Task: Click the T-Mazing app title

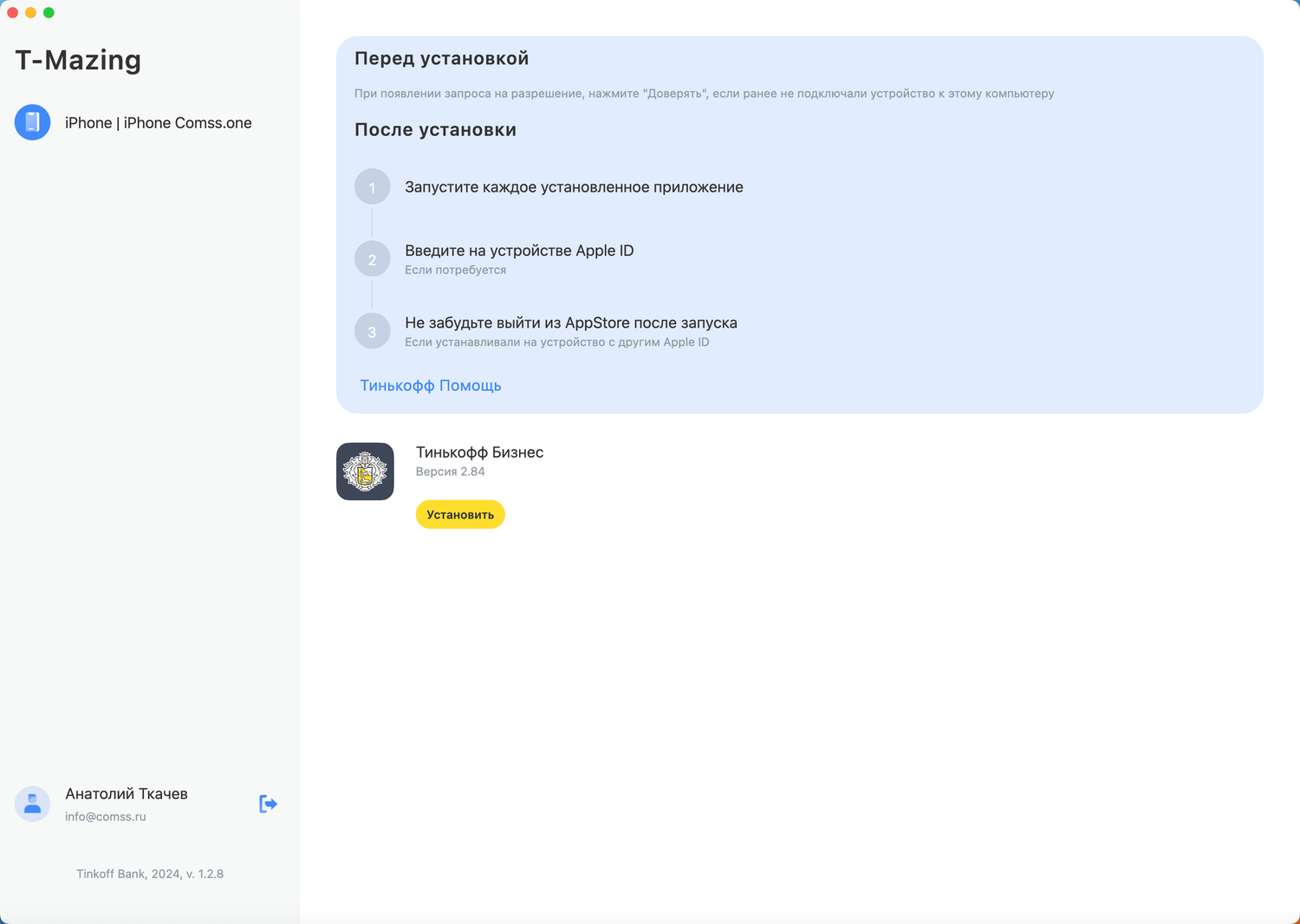Action: coord(78,60)
